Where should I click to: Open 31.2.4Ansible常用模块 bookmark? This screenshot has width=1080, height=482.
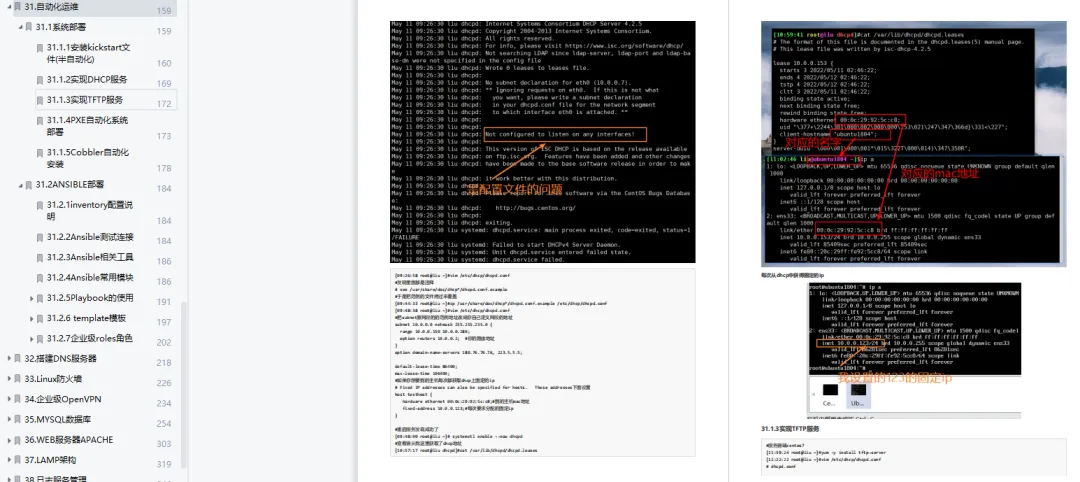[90, 278]
